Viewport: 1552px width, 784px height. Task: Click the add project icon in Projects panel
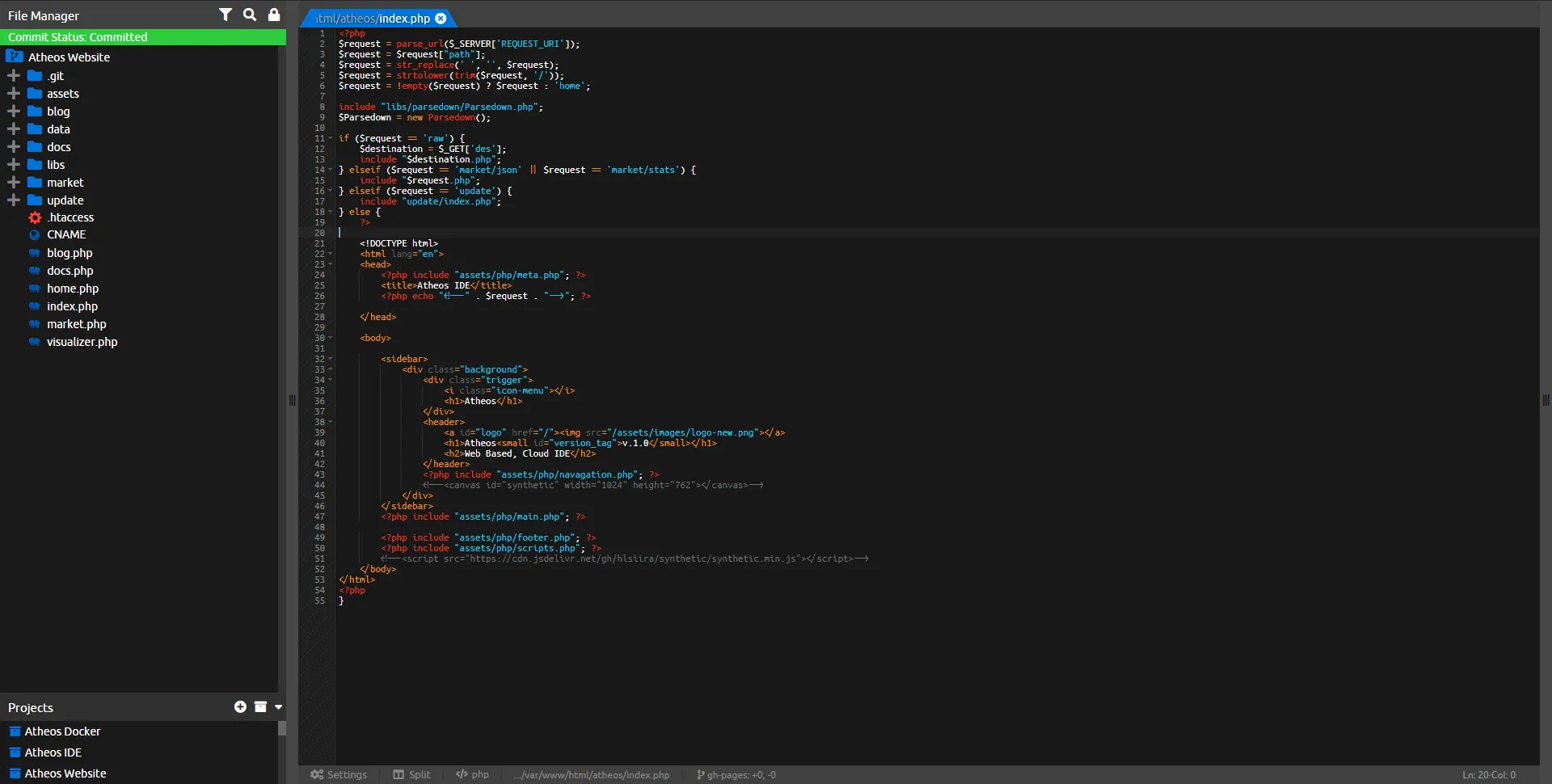click(x=239, y=706)
